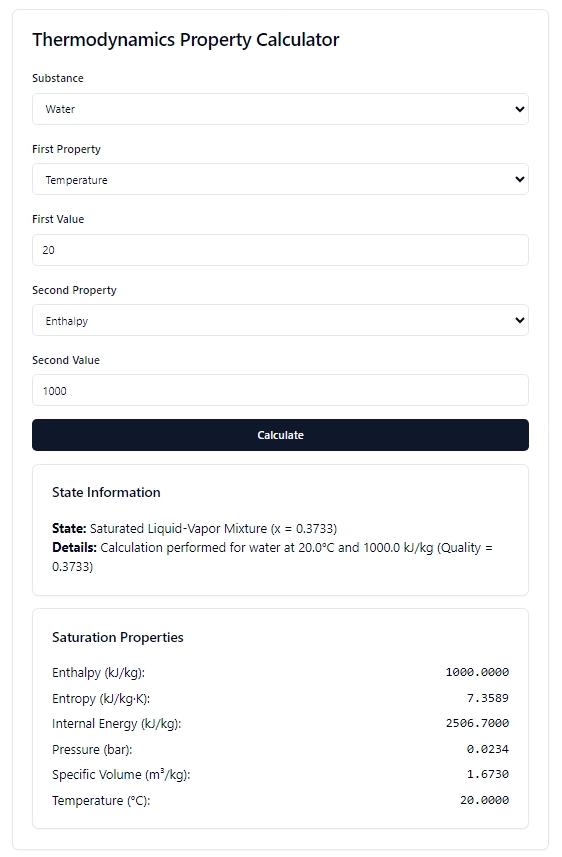Click the chevron arrow on First Property selector

coord(520,179)
